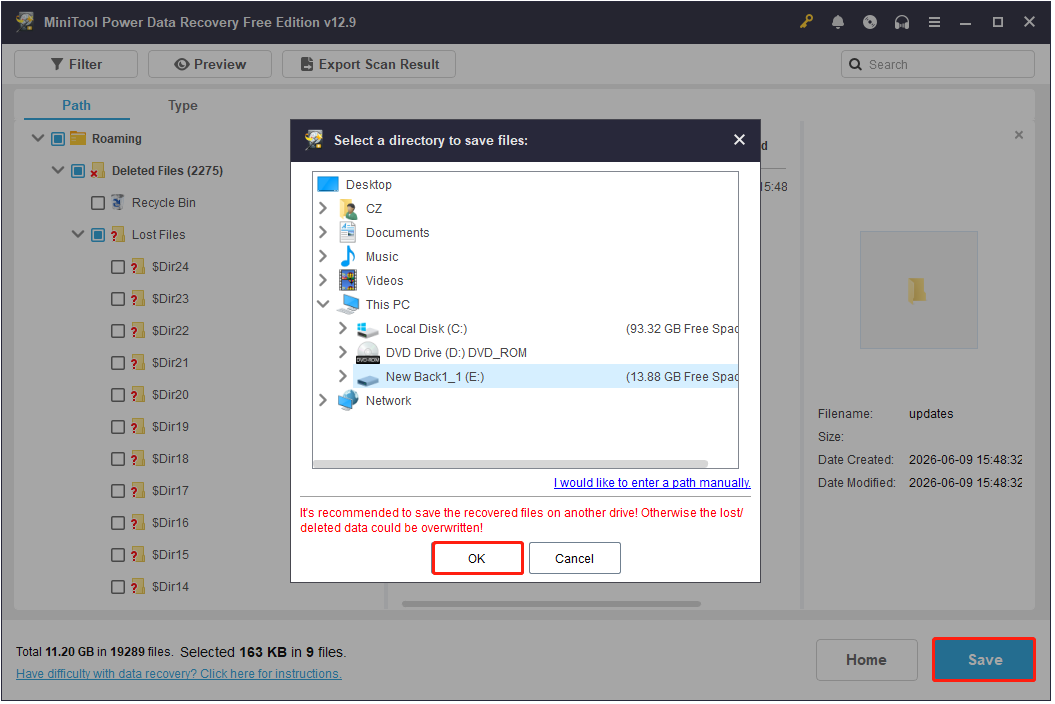Click the disc icon in title bar
Viewport: 1055px width, 704px height.
coord(870,22)
